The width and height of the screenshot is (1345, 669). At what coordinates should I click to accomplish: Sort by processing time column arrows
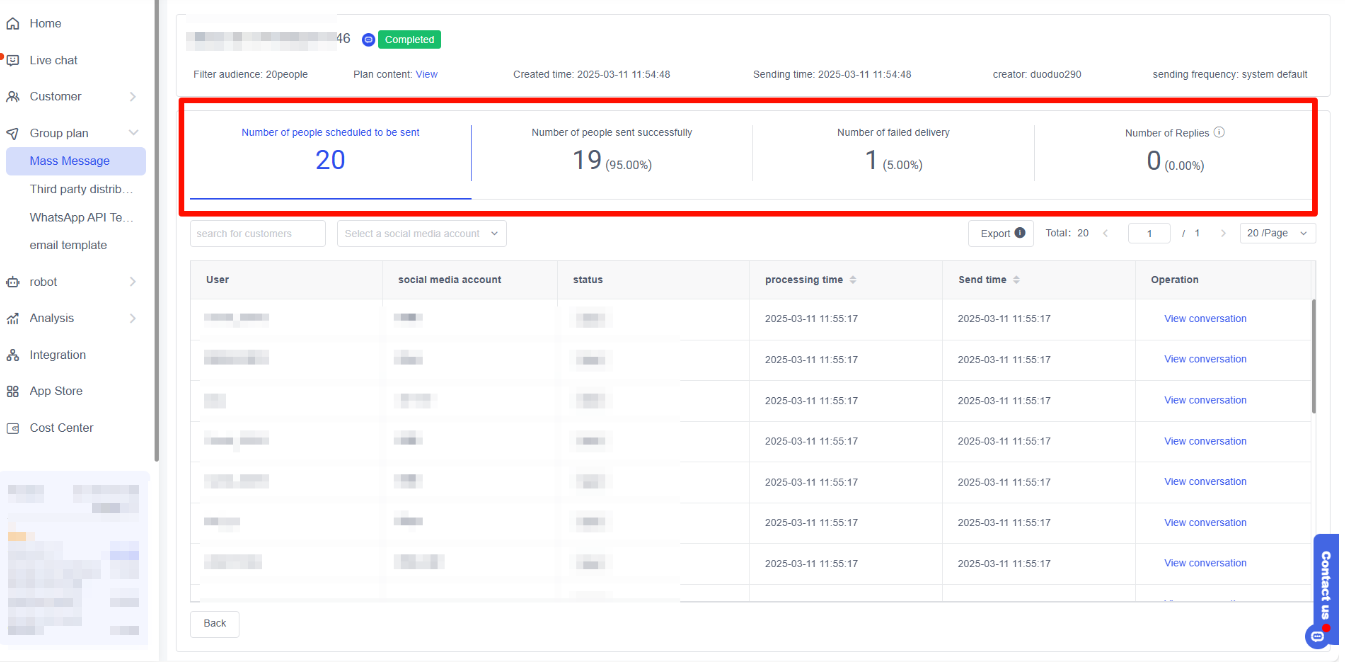coord(853,280)
